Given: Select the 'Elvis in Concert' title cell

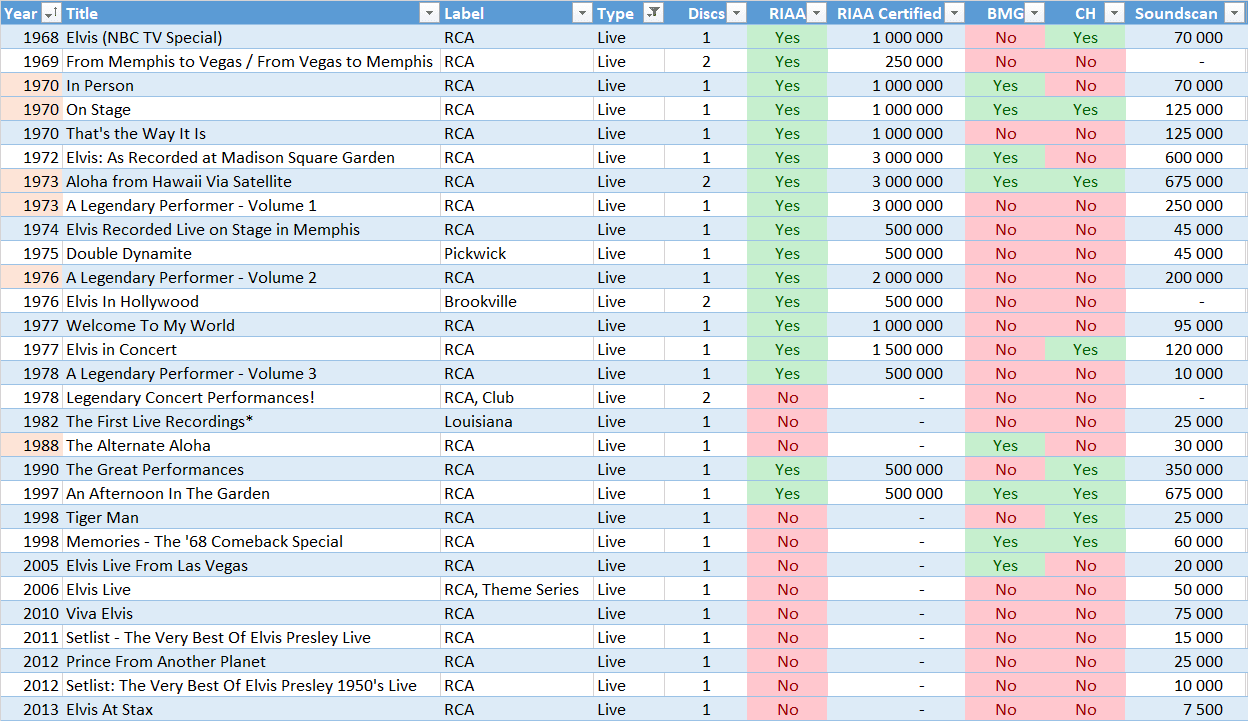Looking at the screenshot, I should pos(251,349).
